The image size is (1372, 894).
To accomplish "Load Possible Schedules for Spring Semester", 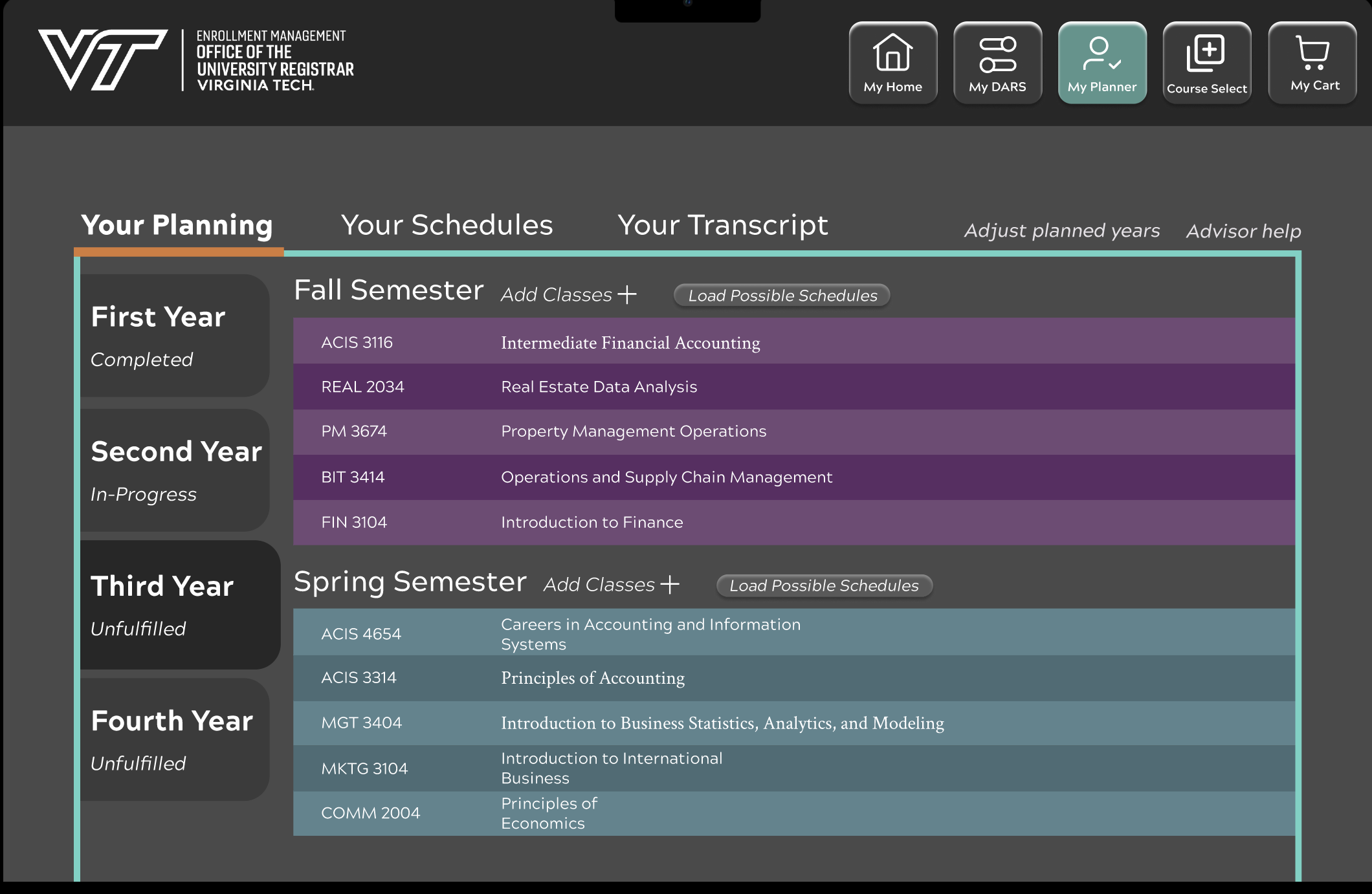I will point(824,585).
